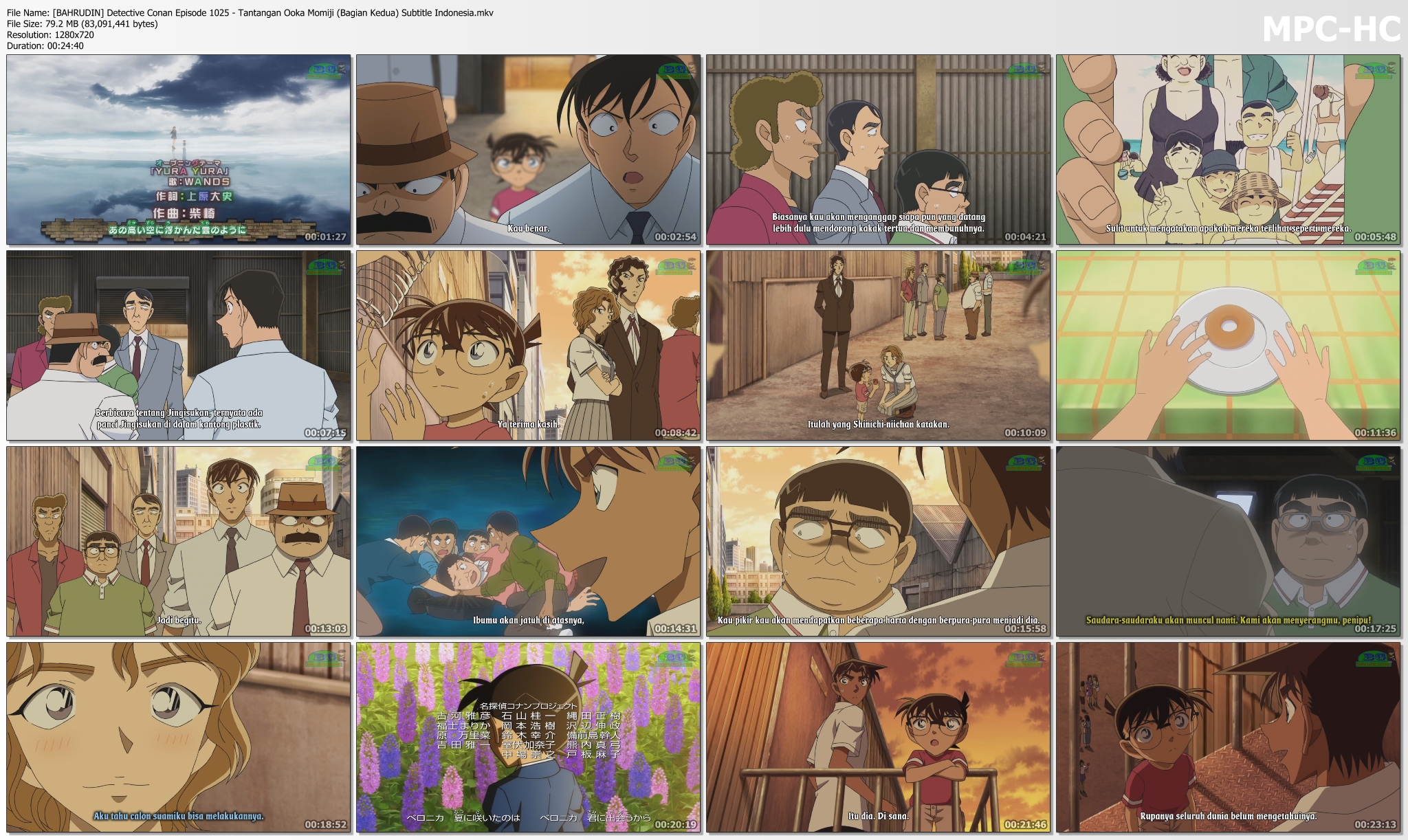Click the subtitle 'Kau benar.'

[529, 228]
